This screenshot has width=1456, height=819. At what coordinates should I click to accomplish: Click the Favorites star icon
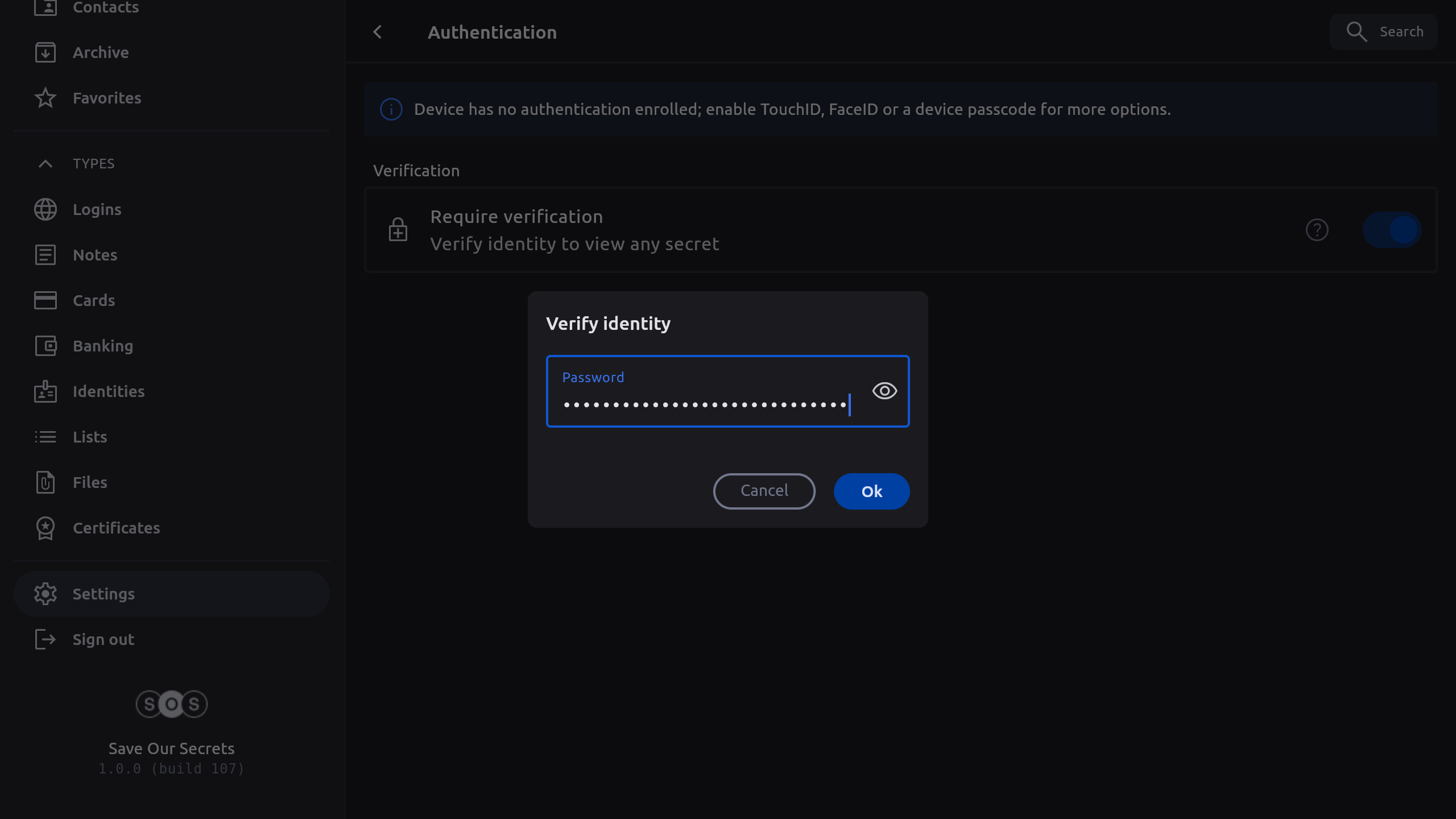click(45, 98)
